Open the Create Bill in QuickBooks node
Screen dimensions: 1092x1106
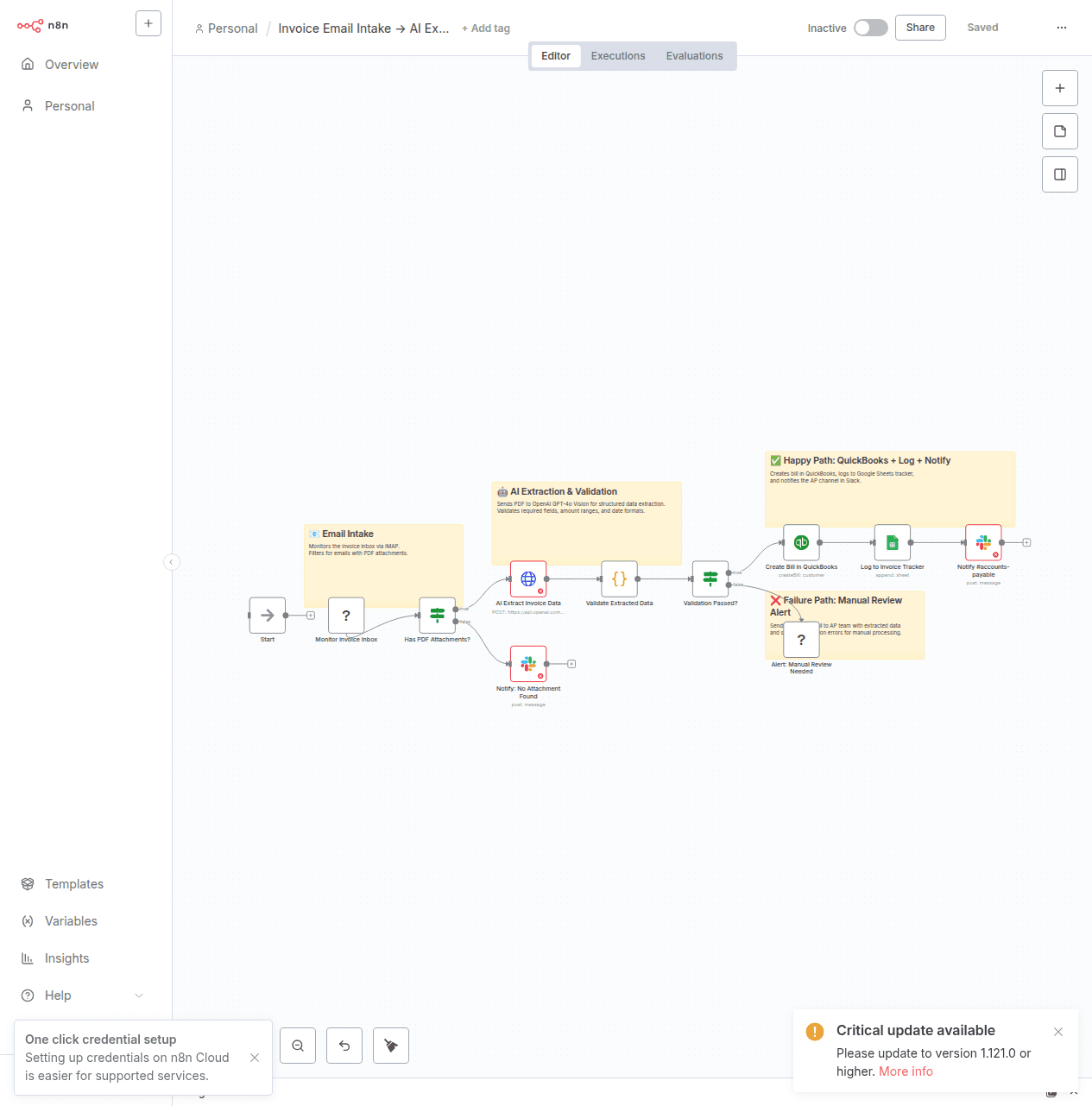[x=801, y=542]
